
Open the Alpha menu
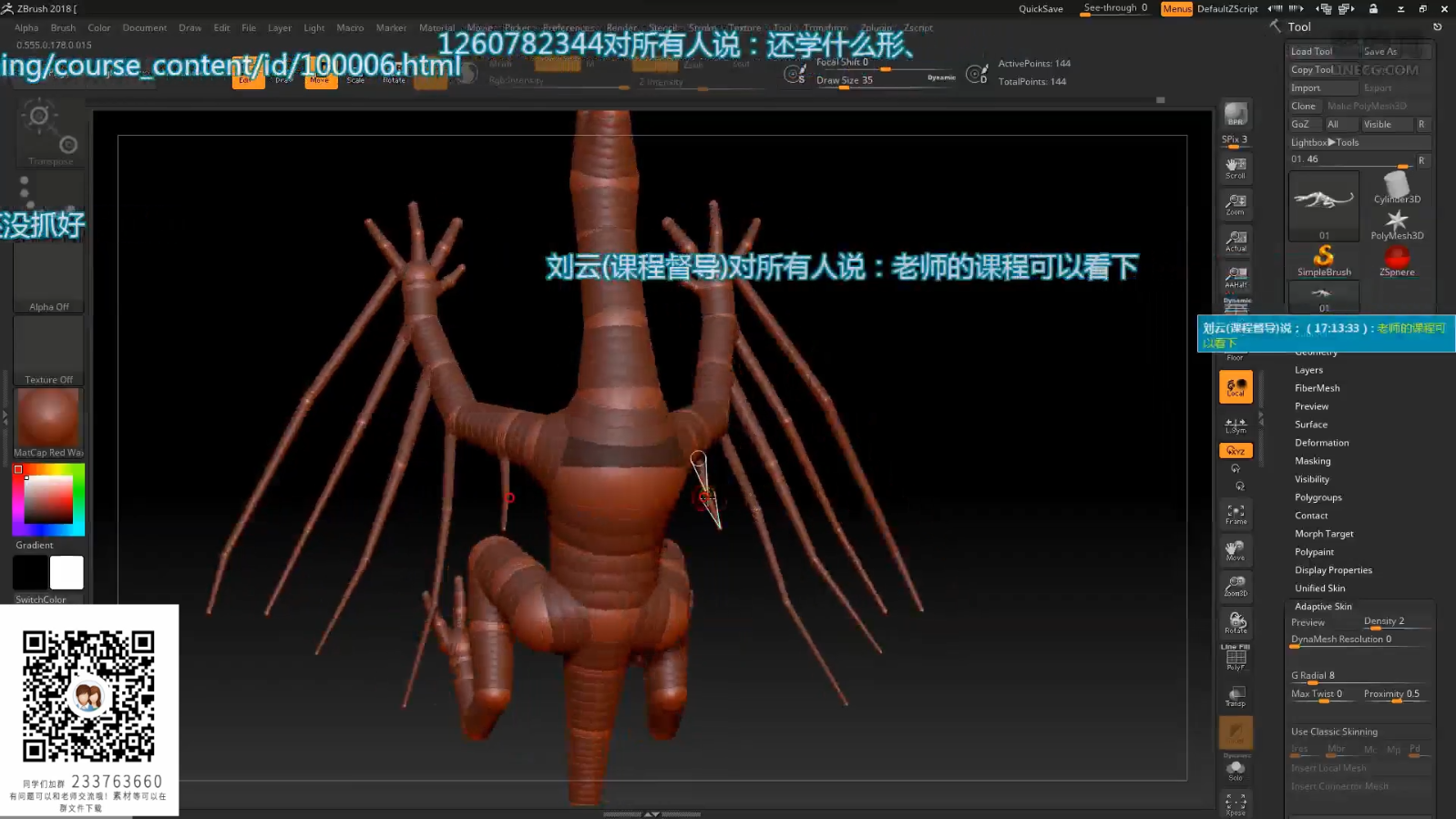click(x=26, y=28)
